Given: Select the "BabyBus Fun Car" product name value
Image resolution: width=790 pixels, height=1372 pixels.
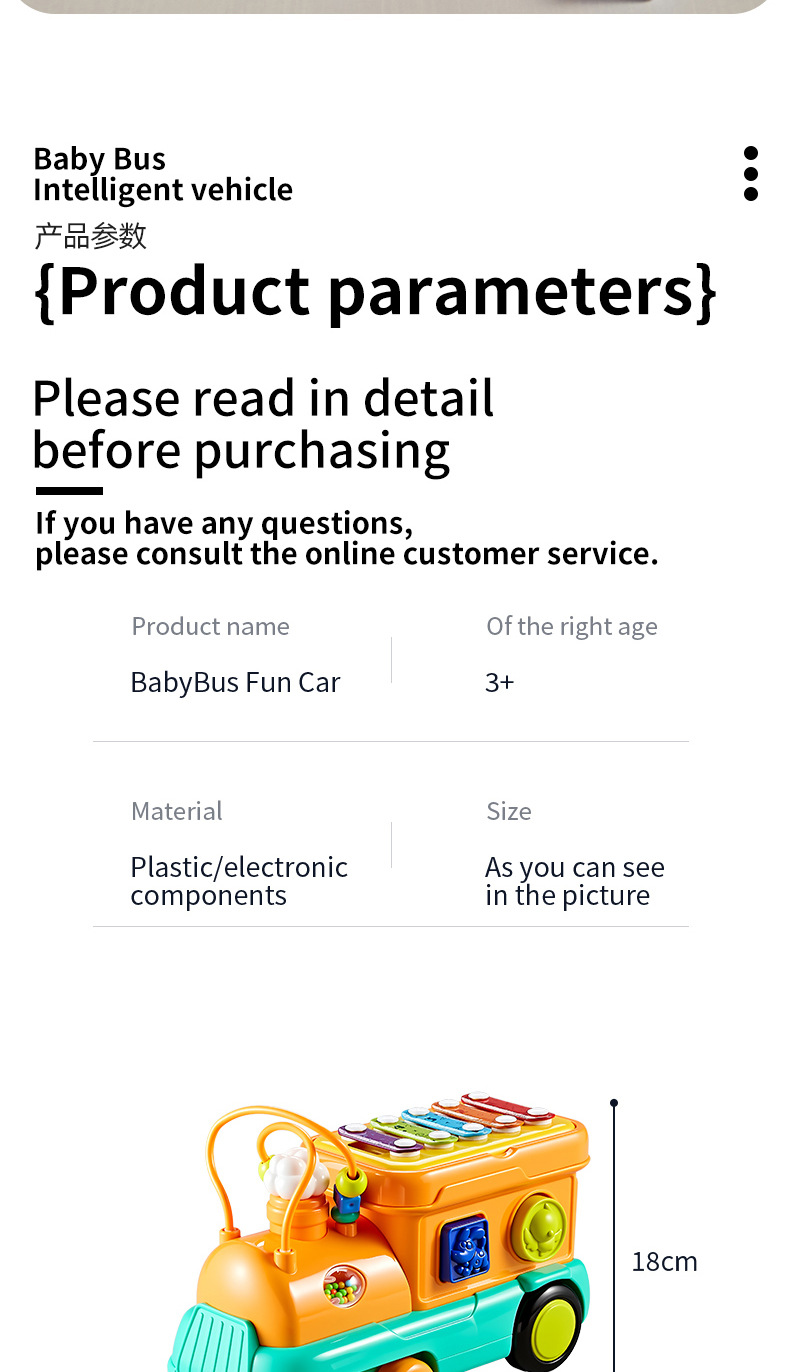Looking at the screenshot, I should tap(235, 682).
